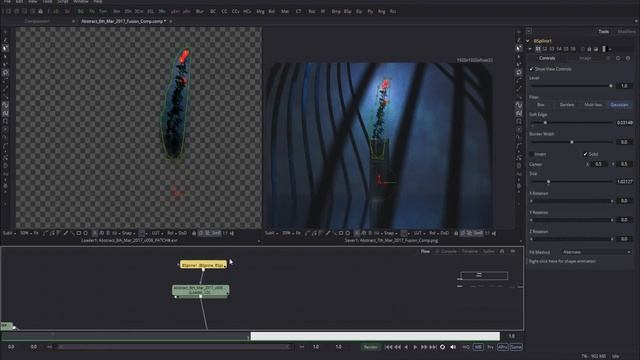
Task: Toggle the MB motion blur button
Action: [x=478, y=347]
